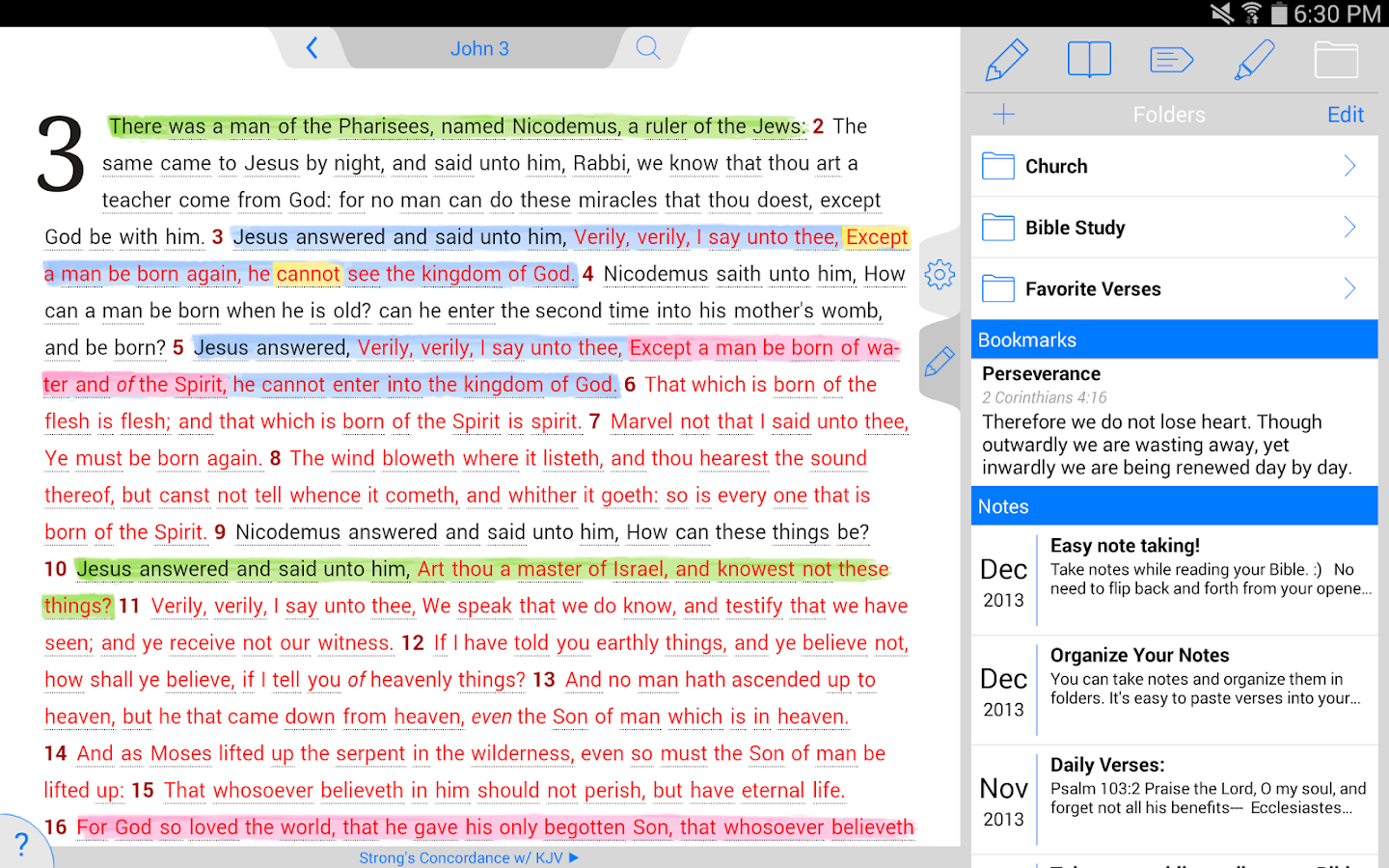Open the John 3 chapter selector tab
Viewport: 1389px width, 868px height.
point(479,48)
